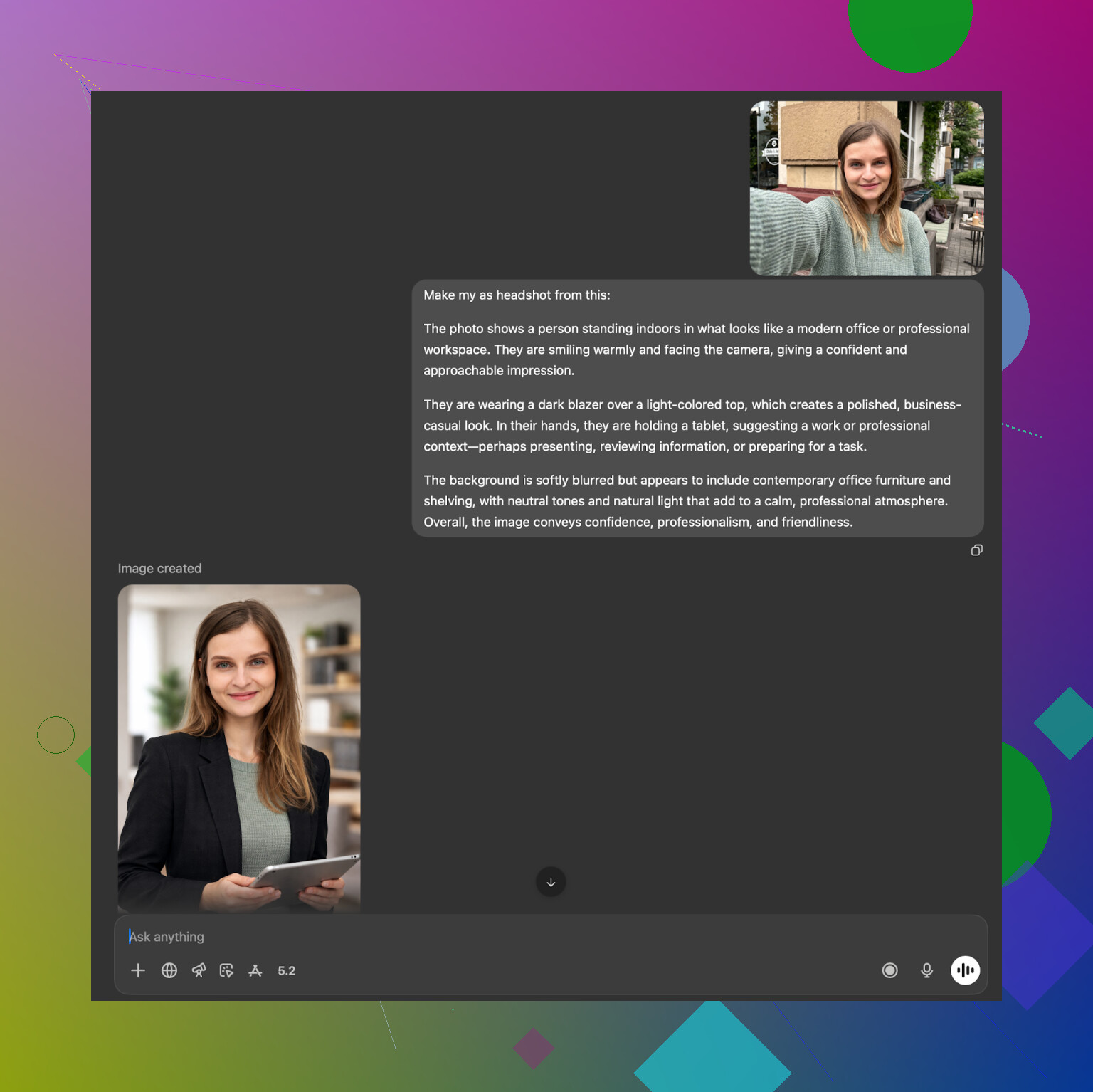Click the "Image created" status label
1093x1092 pixels.
(x=159, y=568)
